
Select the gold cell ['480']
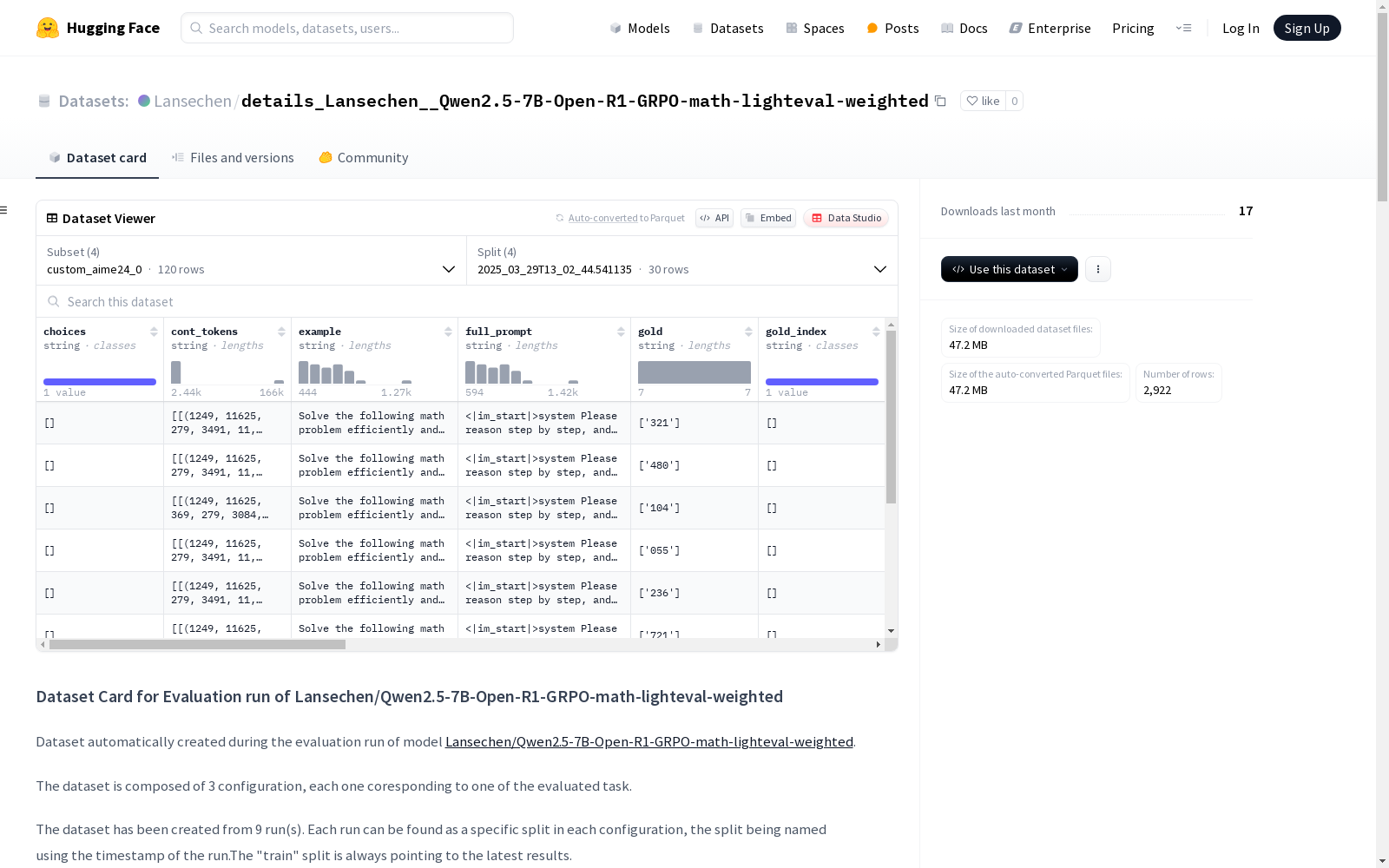tap(694, 465)
